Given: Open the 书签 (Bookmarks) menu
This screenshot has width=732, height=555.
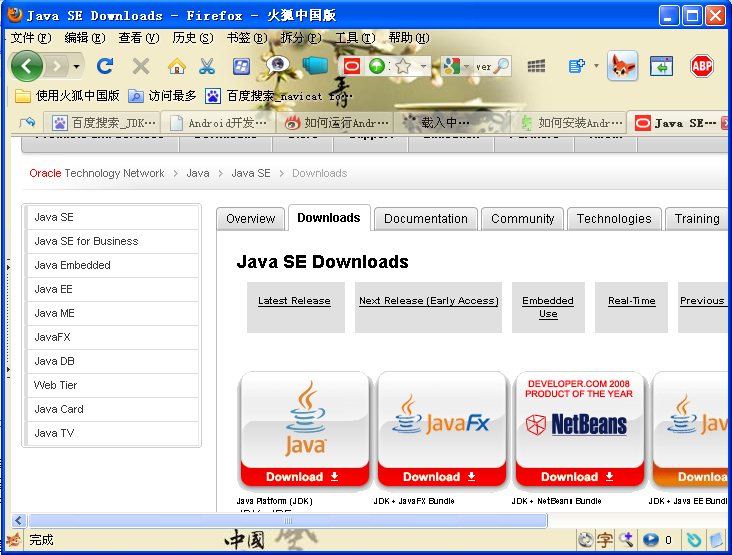Looking at the screenshot, I should 245,38.
